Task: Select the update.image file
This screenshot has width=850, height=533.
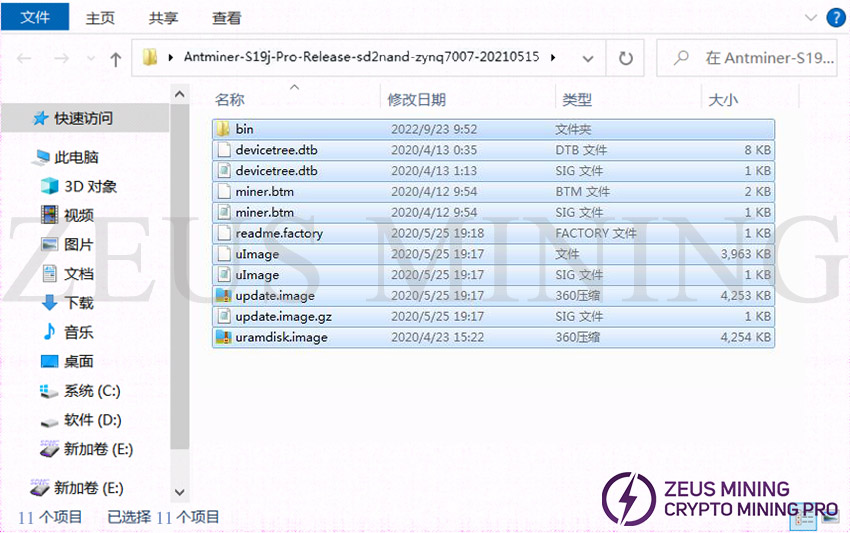Action: (493, 296)
